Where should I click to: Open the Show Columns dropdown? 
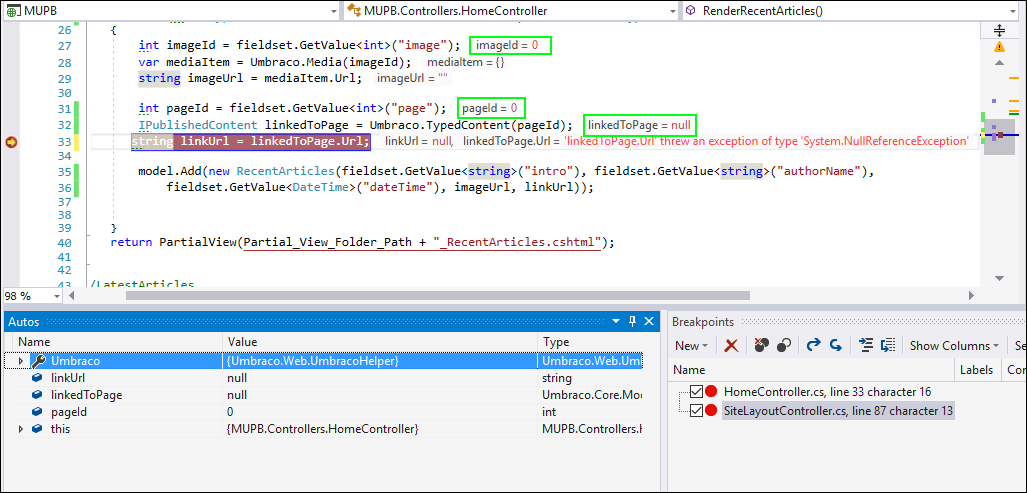[x=954, y=346]
